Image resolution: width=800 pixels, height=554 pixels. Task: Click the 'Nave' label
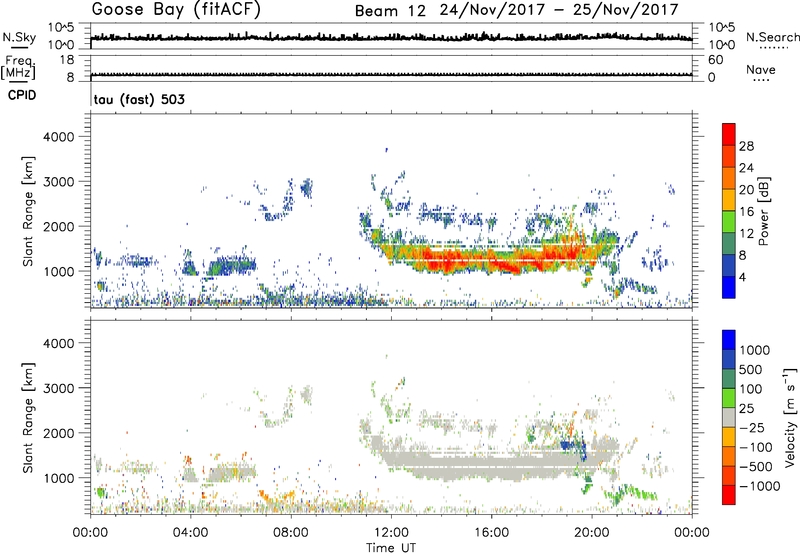(x=761, y=69)
